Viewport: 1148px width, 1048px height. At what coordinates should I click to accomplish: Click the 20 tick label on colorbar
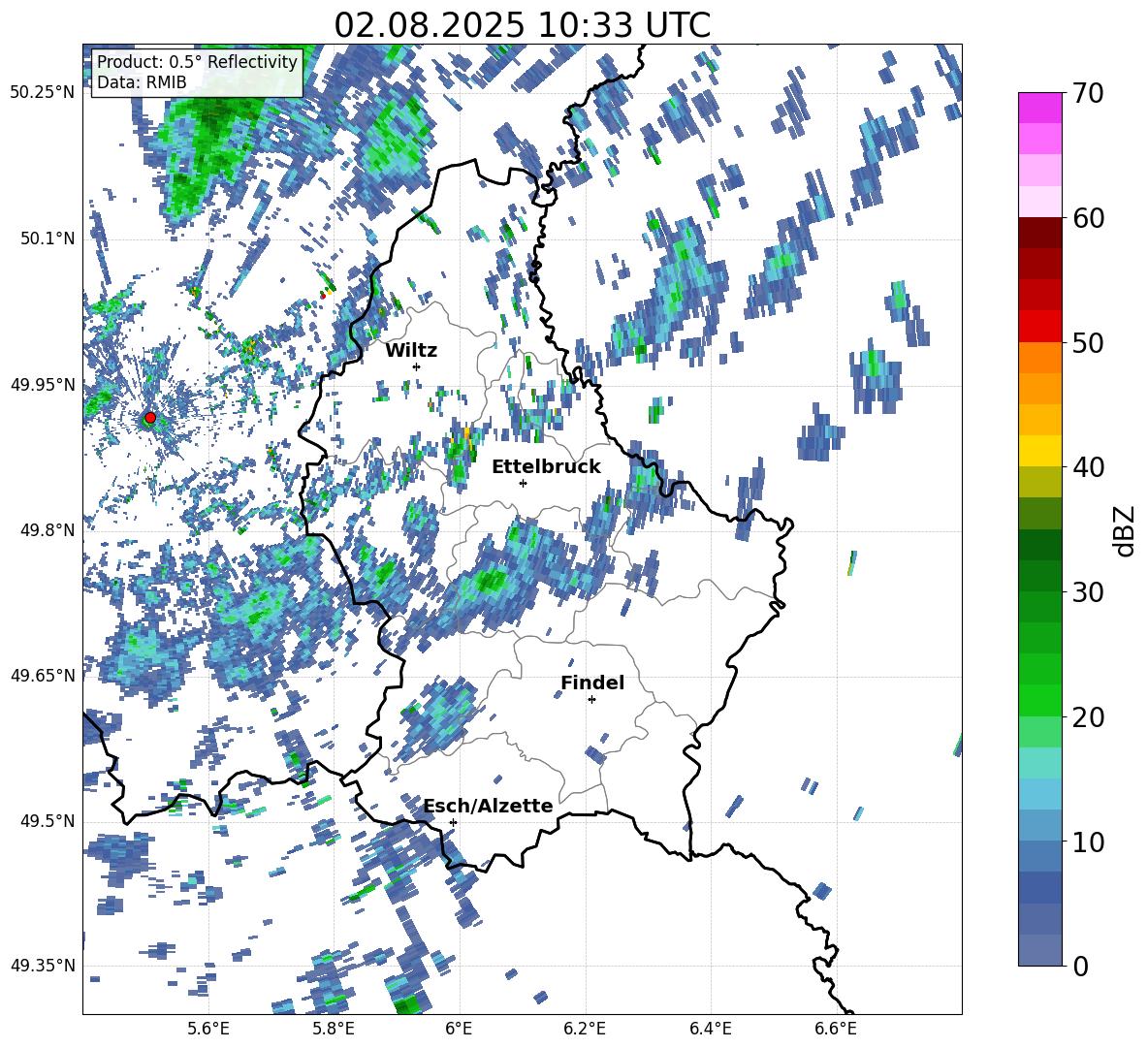[x=1088, y=717]
